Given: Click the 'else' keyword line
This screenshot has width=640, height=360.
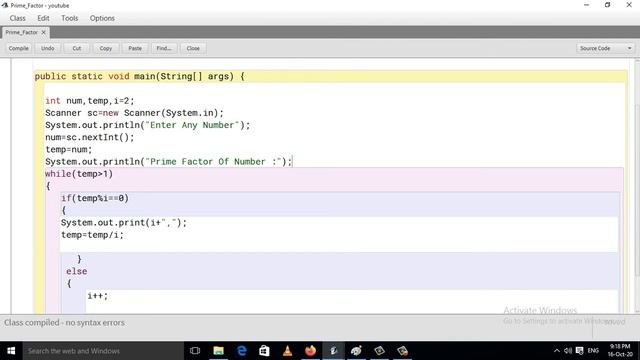Looking at the screenshot, I should pyautogui.click(x=76, y=271).
